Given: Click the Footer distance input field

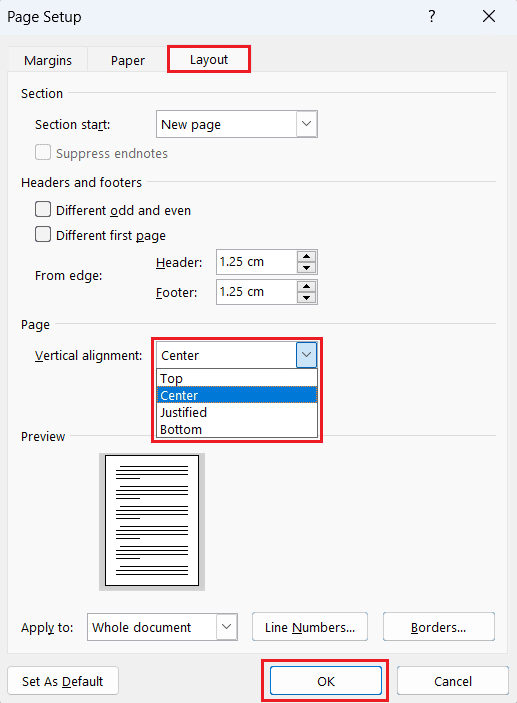Looking at the screenshot, I should point(256,292).
